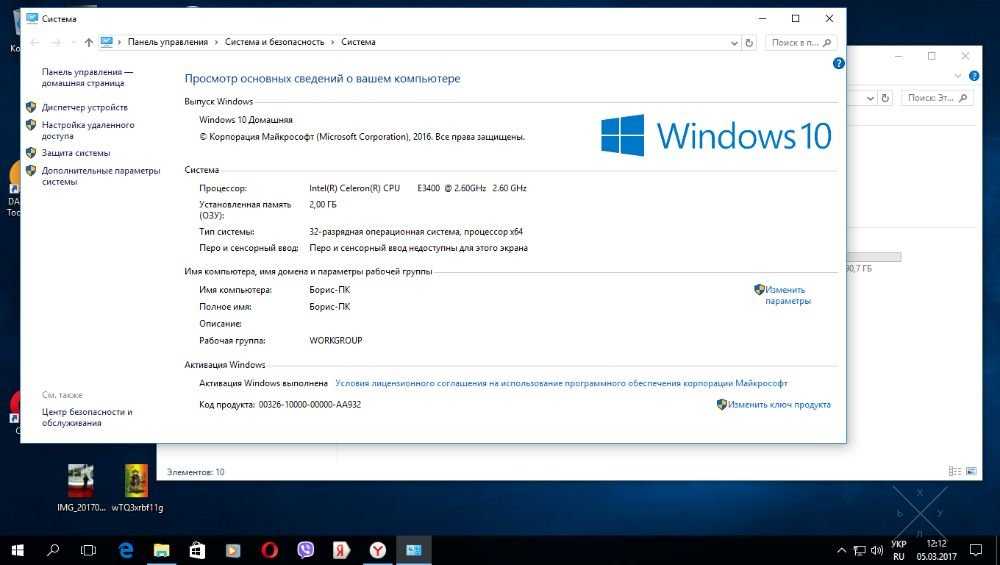Screen dimensions: 1000x565
Task: Click volume speaker icon in tray
Action: (x=877, y=550)
